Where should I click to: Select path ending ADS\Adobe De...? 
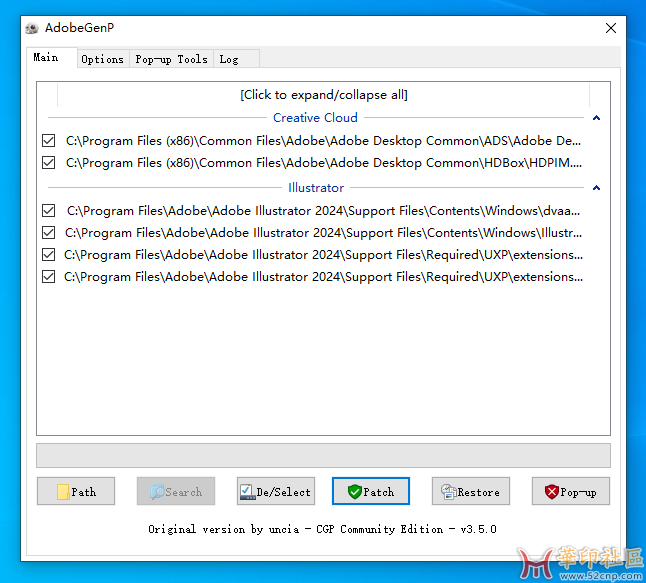[323, 140]
